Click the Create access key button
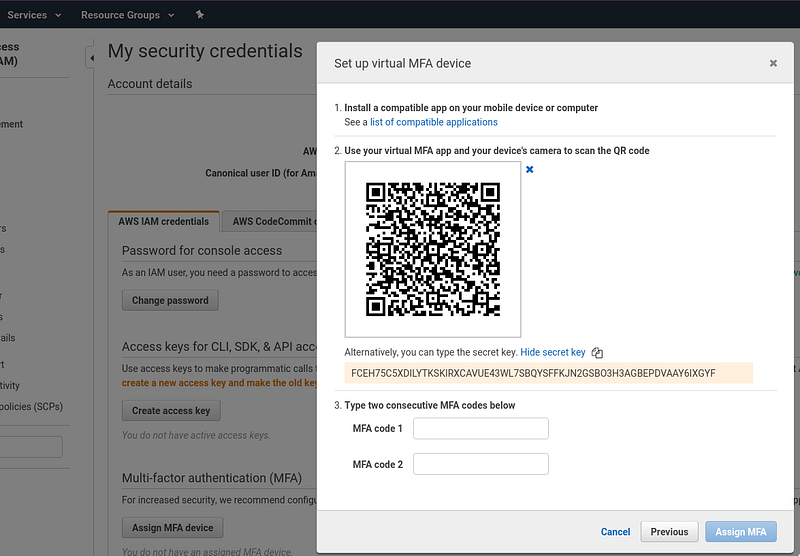 point(171,411)
